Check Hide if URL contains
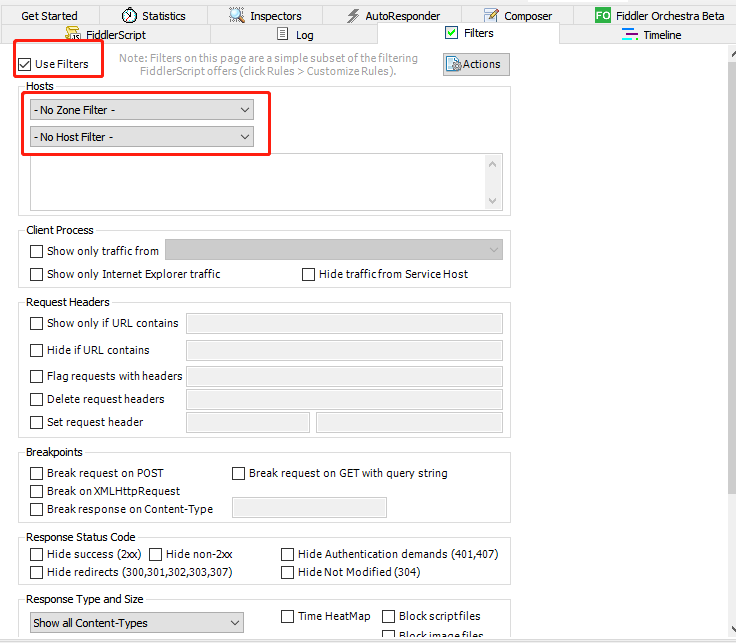Viewport: 736px width, 643px height. [36, 350]
